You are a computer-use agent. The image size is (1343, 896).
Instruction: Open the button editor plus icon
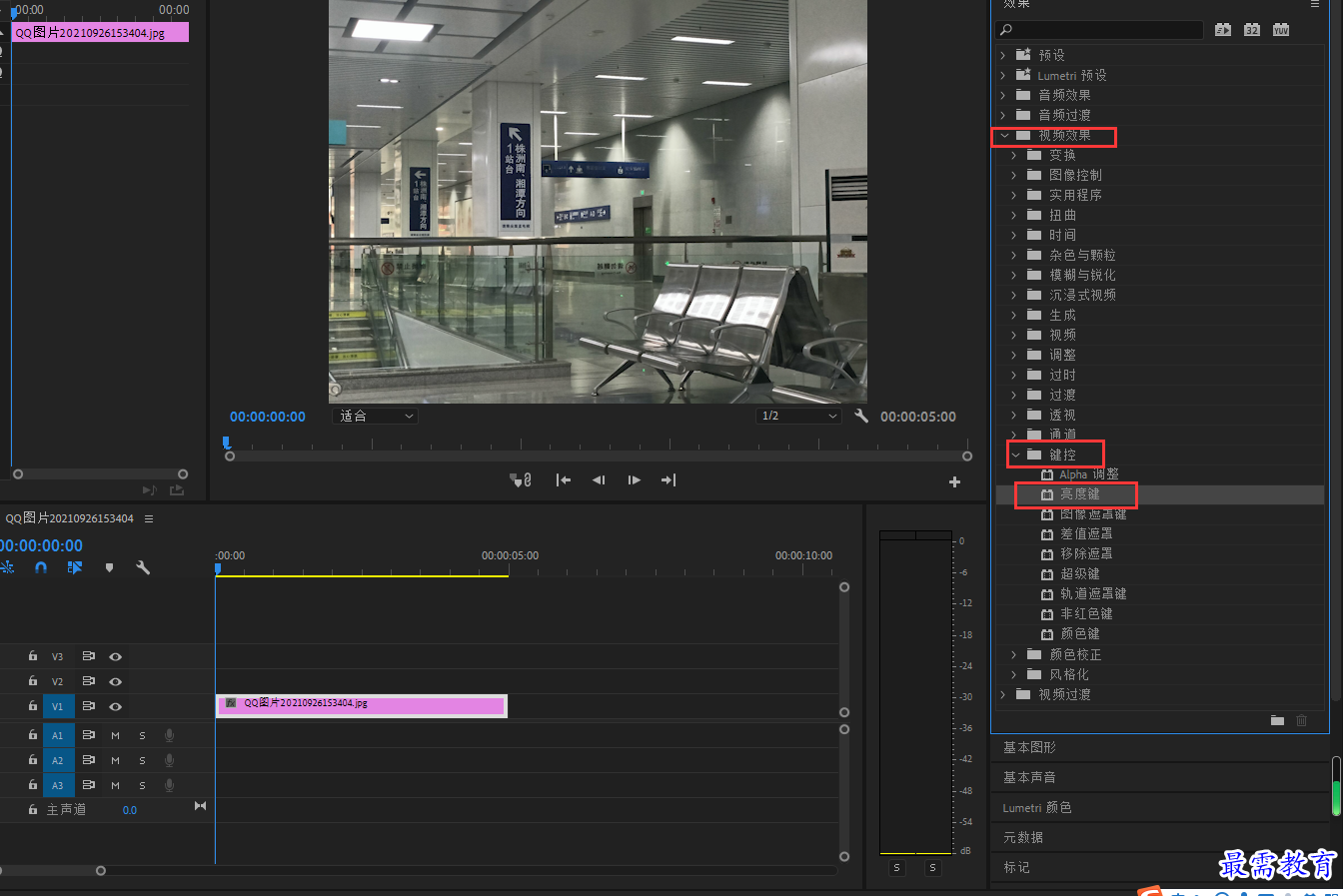click(x=954, y=481)
